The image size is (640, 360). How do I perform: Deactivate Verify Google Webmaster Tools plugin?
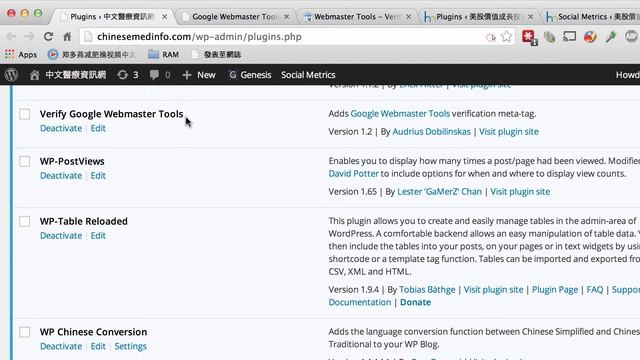coord(61,128)
